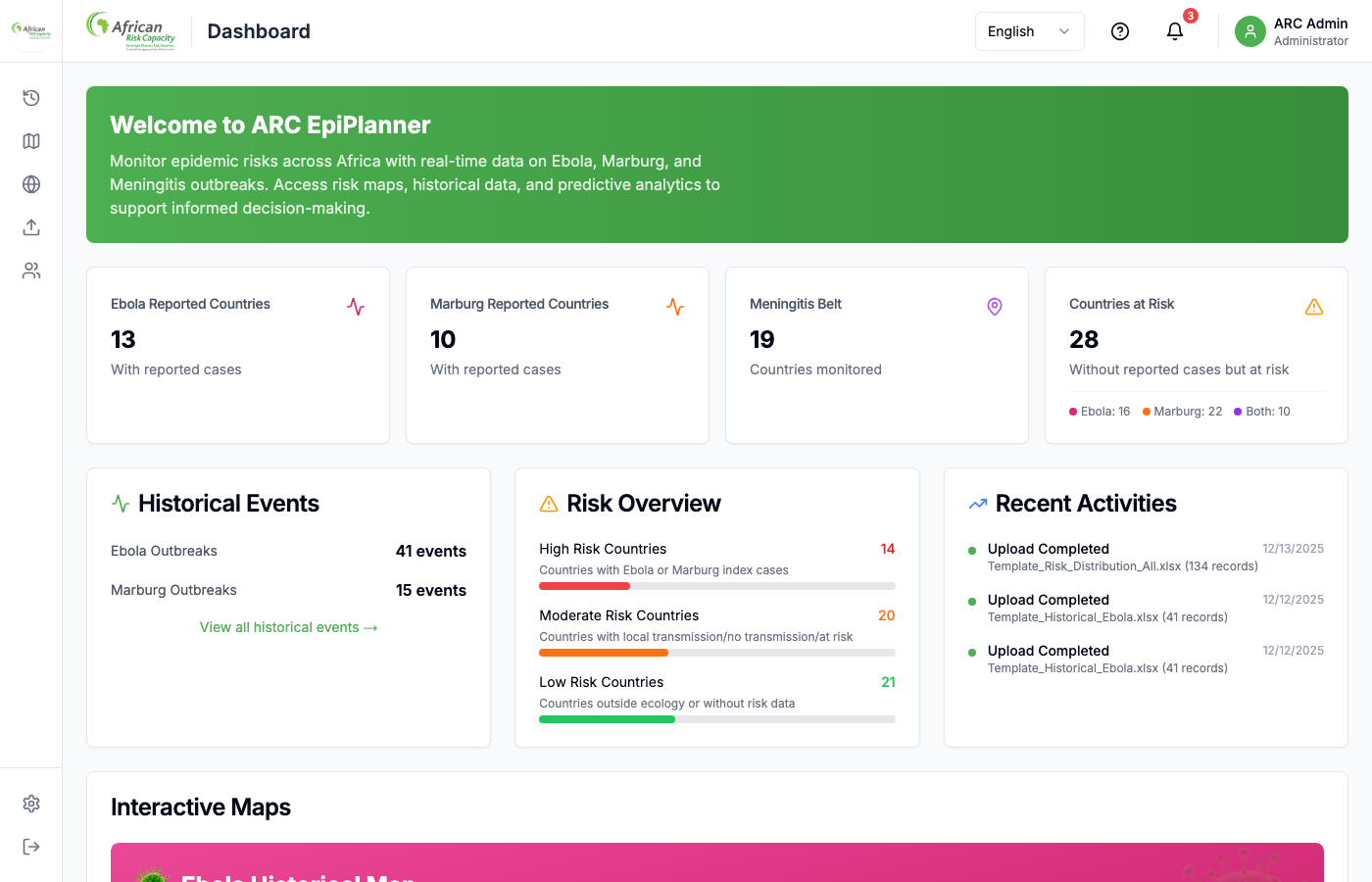Screen dimensions: 1372x882
Task: Open the Ebola Reported Countries card title
Action: 190,304
